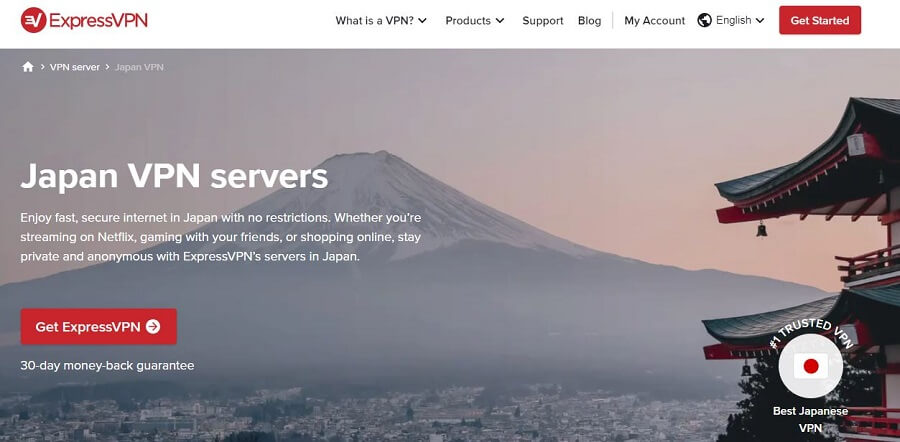Expand the What is a VPN? menu
Viewport: 900px width, 442px height.
click(381, 21)
